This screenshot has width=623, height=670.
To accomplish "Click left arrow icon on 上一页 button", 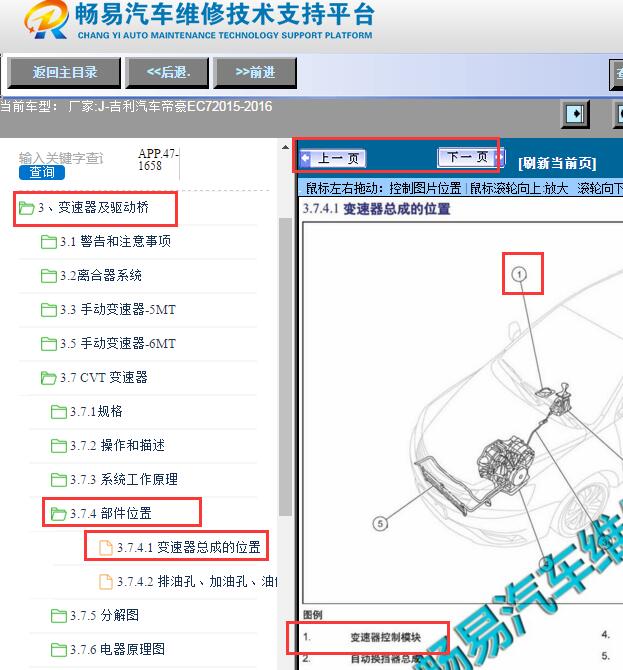I will (306, 159).
